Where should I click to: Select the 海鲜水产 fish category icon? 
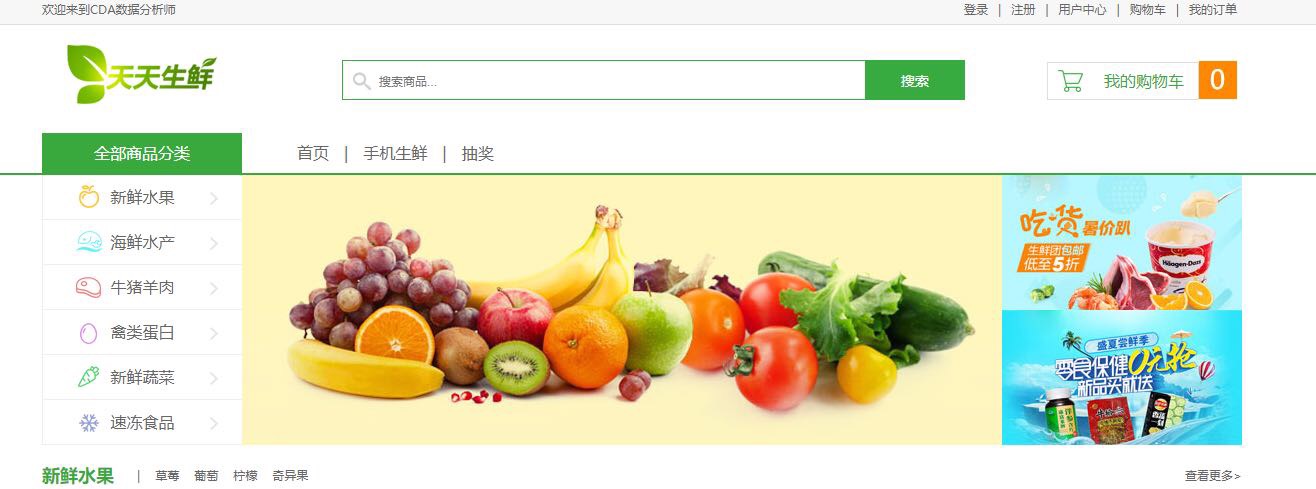89,242
